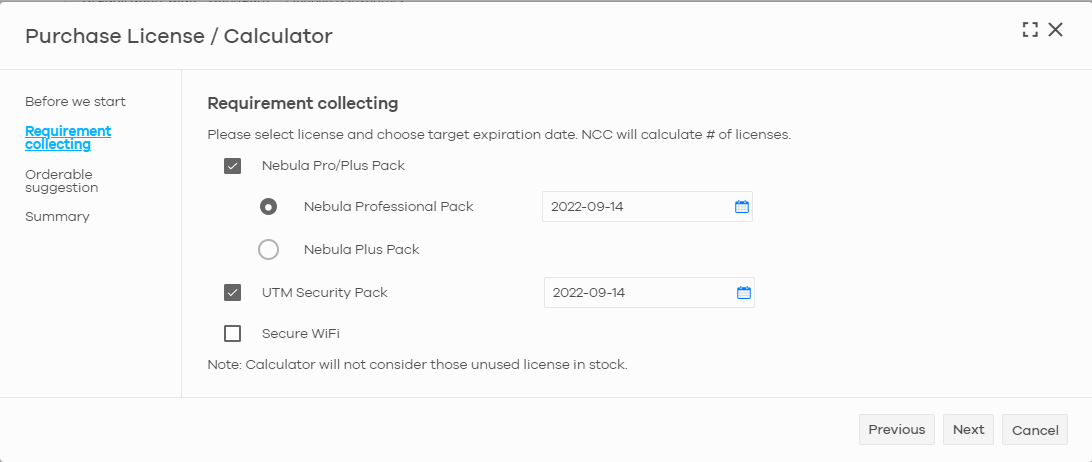1092x462 pixels.
Task: Select Nebula Plus Pack radio button
Action: (268, 249)
